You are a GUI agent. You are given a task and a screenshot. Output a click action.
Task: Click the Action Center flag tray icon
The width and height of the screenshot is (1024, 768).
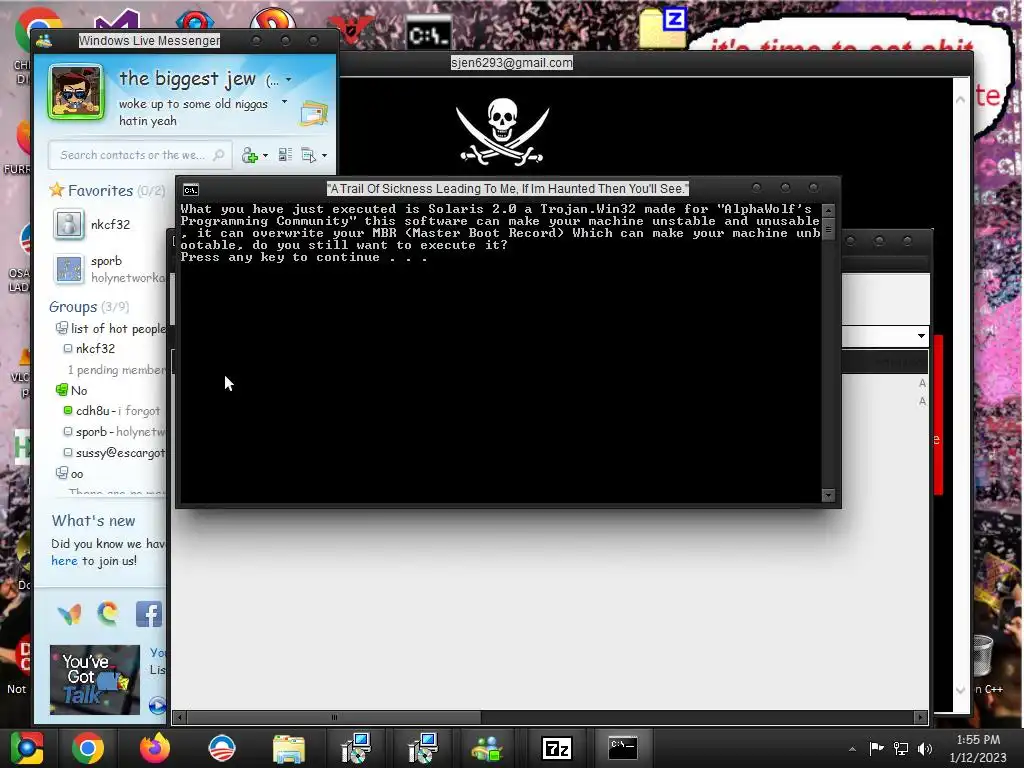click(876, 748)
